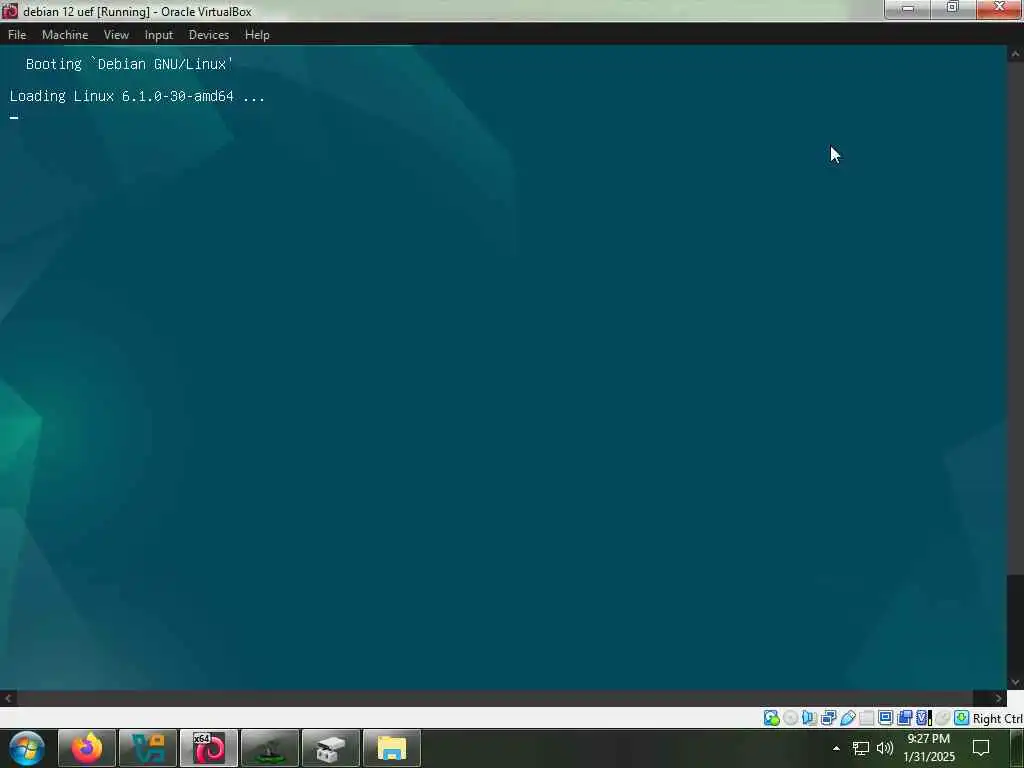The width and height of the screenshot is (1024, 768).
Task: Show hidden system tray icons arrow
Action: tap(836, 748)
